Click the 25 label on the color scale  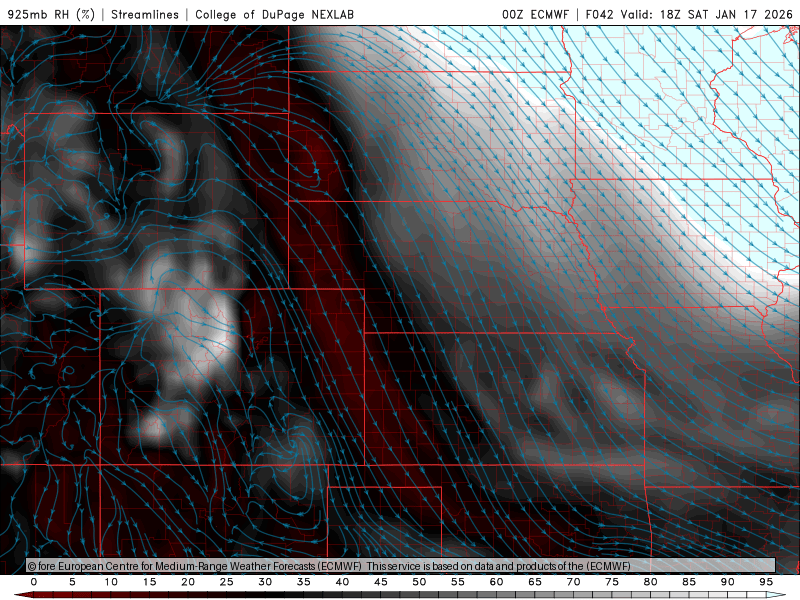click(227, 582)
